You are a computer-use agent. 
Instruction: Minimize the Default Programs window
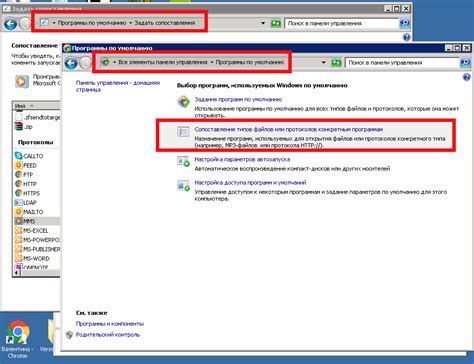tap(449, 48)
